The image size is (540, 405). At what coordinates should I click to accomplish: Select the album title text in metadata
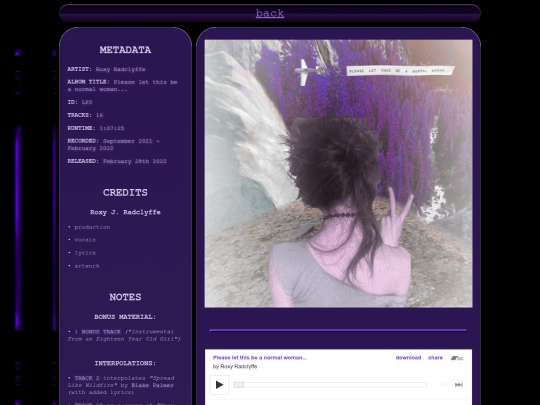click(x=122, y=86)
